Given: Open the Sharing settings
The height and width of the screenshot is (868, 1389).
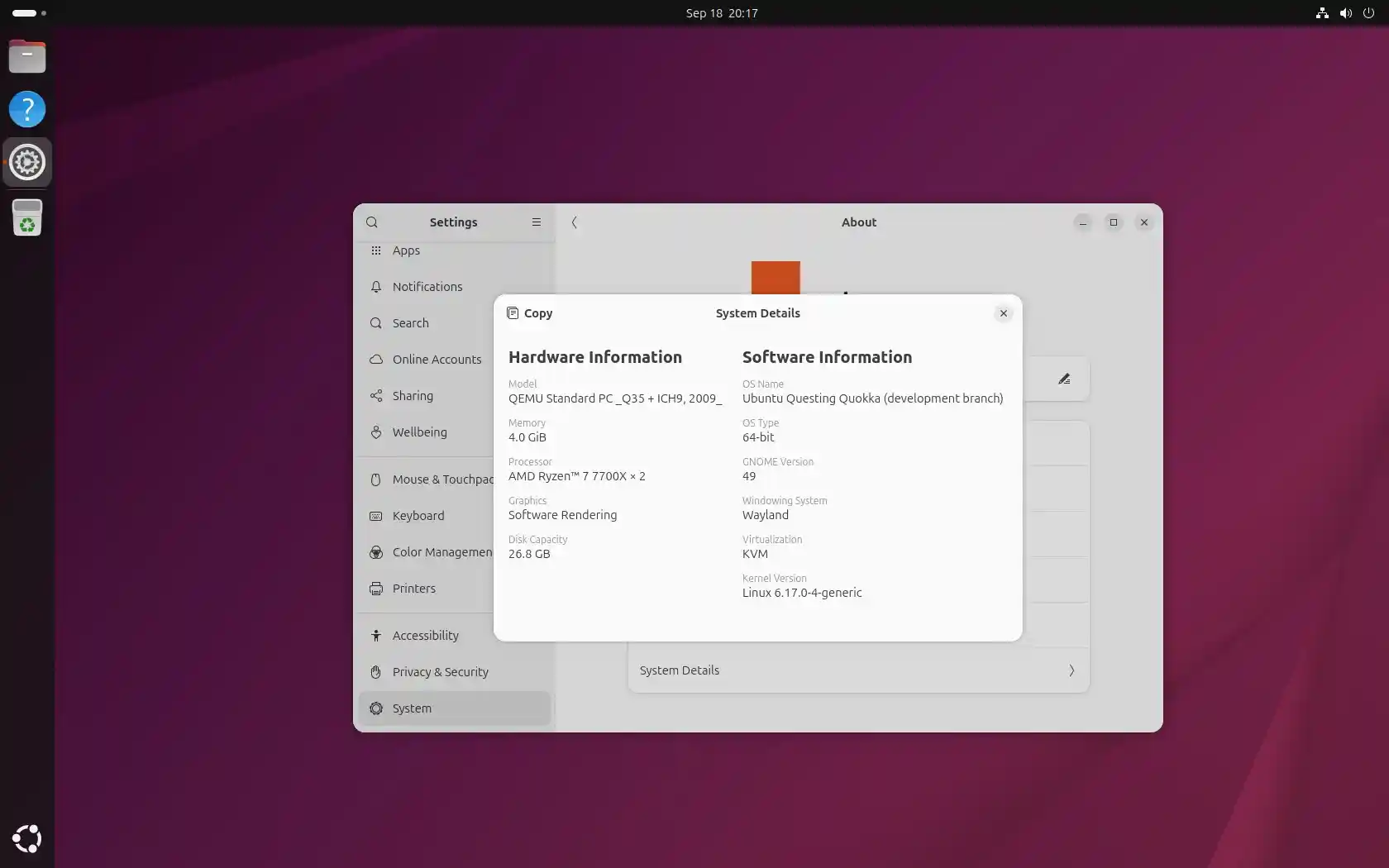Looking at the screenshot, I should pyautogui.click(x=412, y=396).
